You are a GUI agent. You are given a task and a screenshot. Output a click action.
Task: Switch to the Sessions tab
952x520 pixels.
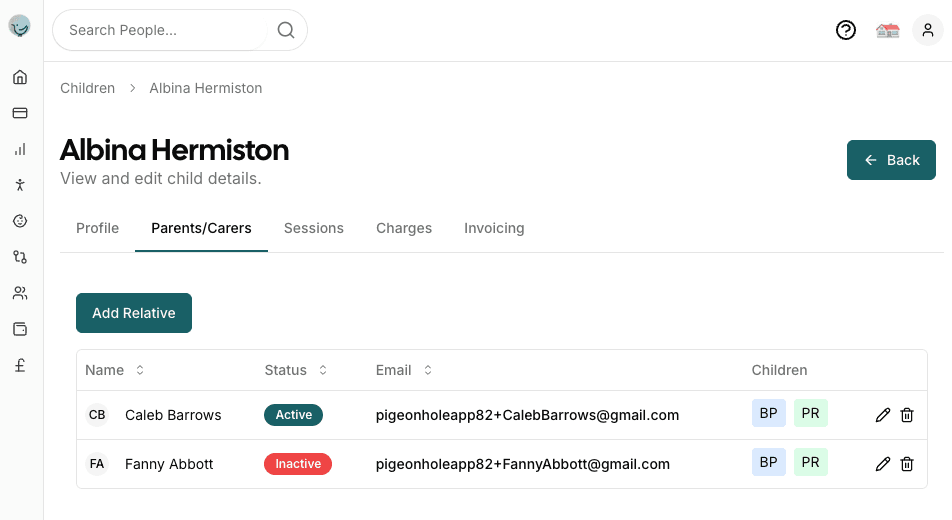pyautogui.click(x=314, y=228)
